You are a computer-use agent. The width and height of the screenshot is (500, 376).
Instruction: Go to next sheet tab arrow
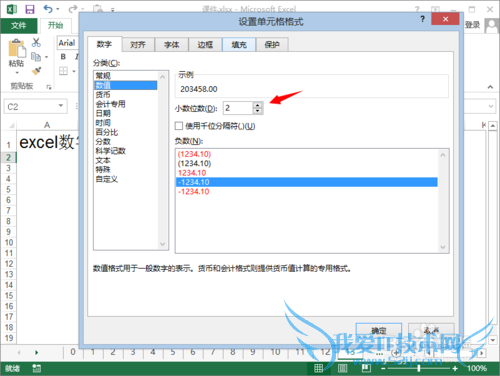coord(36,352)
